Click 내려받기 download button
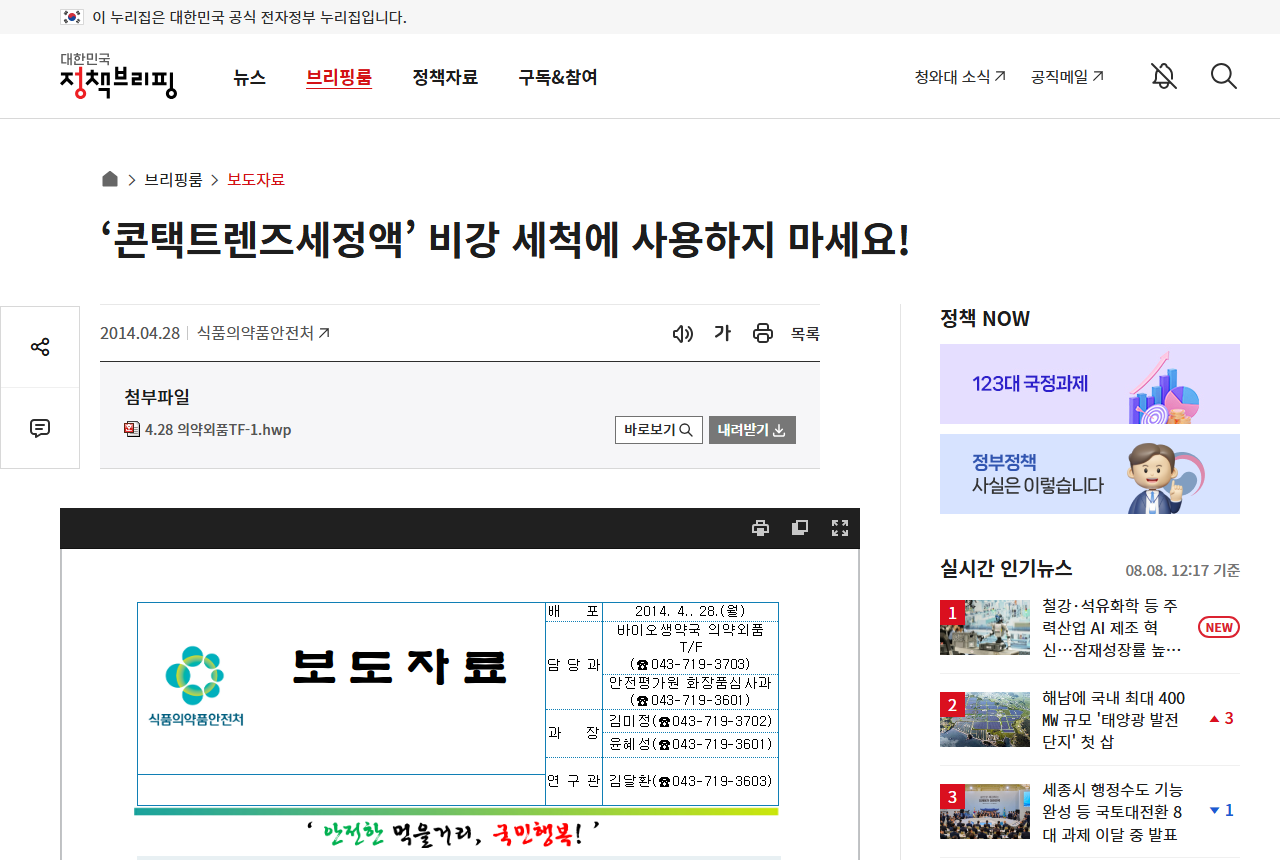Screen dimensions: 1280x860 point(752,430)
